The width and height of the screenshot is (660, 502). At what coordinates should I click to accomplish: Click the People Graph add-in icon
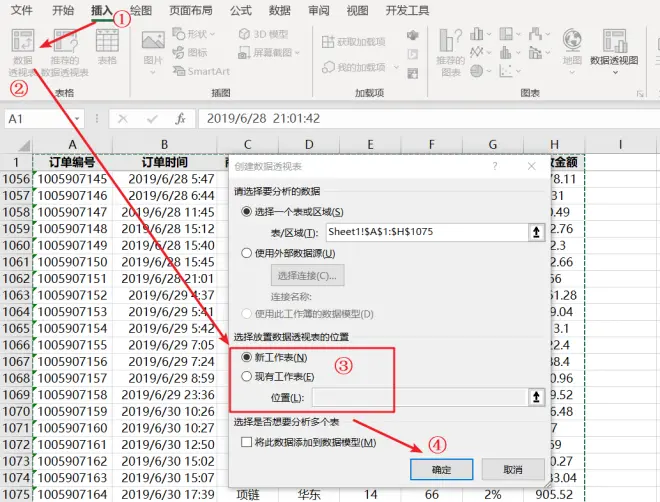point(412,74)
